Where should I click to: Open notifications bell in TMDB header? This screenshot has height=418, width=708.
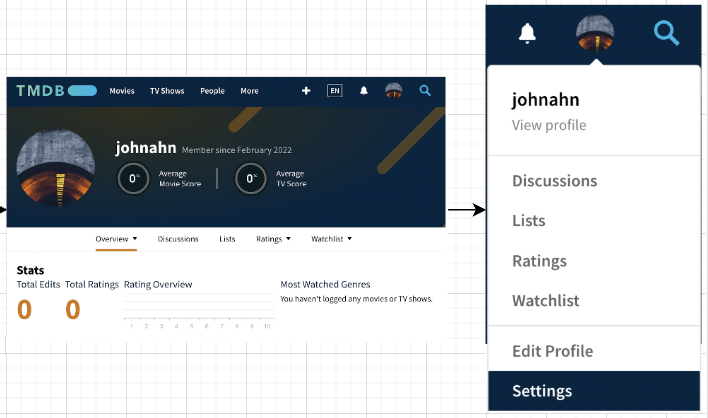coord(364,91)
